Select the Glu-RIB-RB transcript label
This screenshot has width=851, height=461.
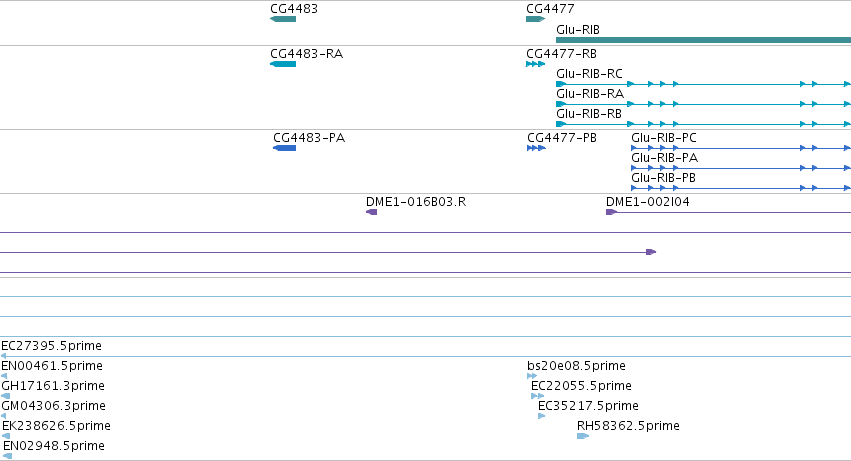click(x=589, y=114)
